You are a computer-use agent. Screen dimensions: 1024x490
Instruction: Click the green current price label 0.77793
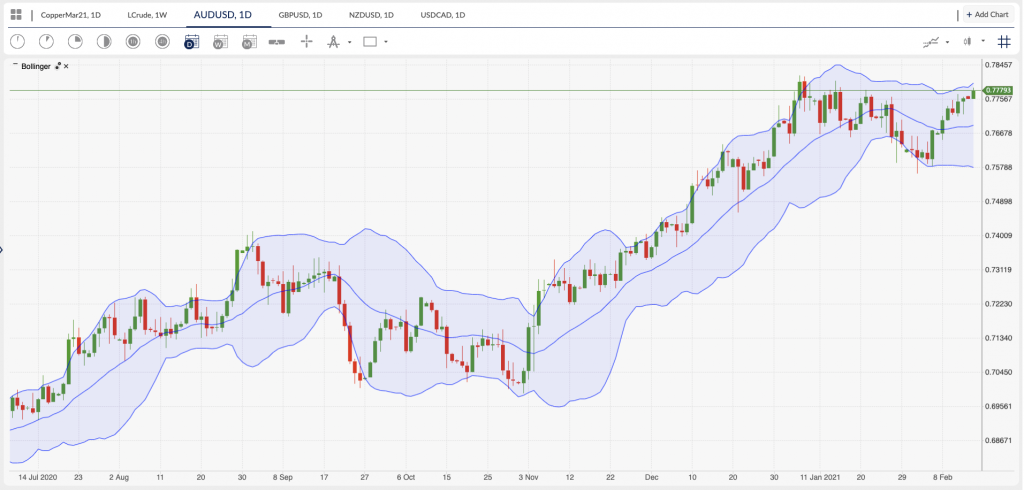(x=998, y=91)
